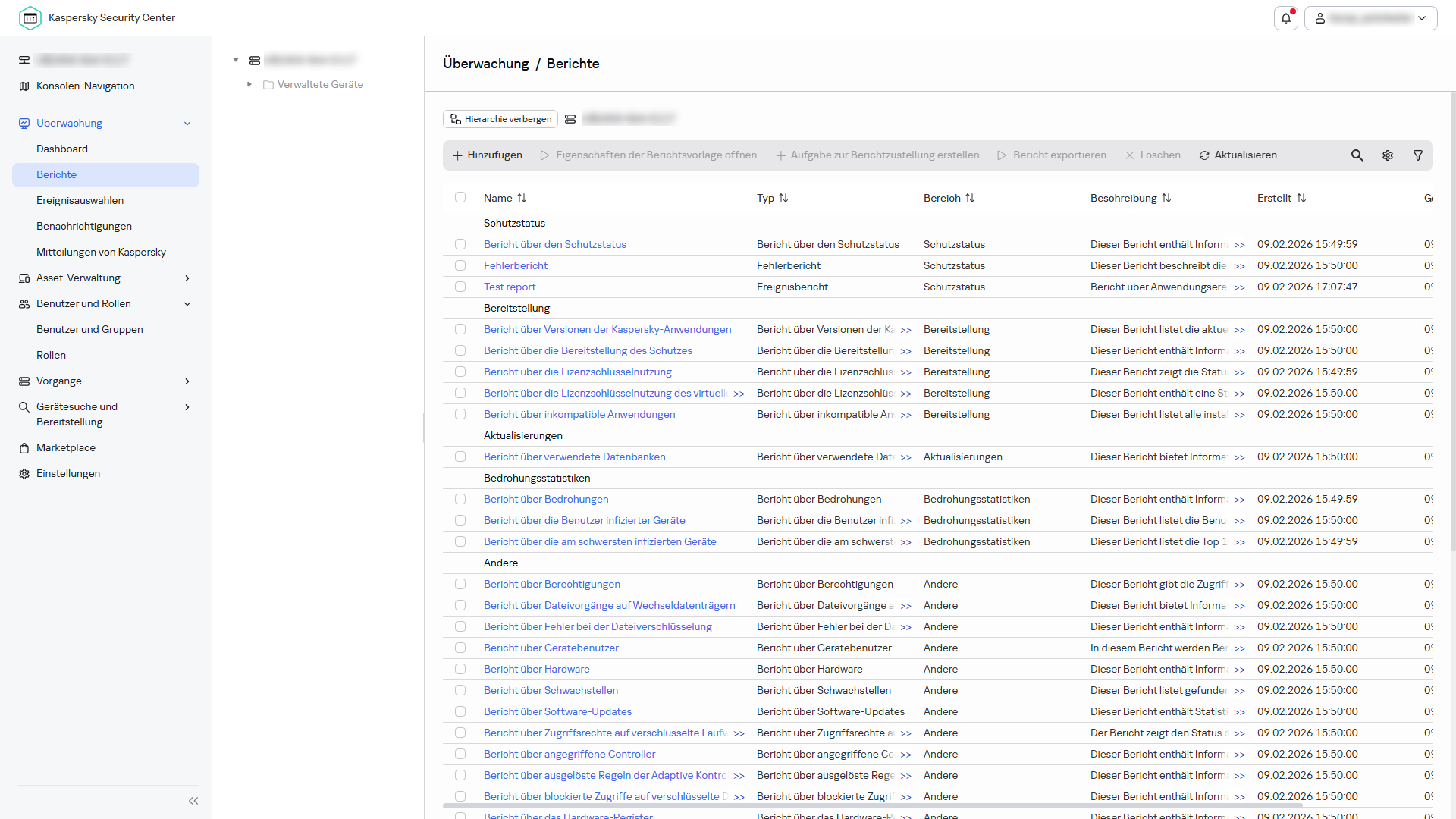Open the Test report link
The height and width of the screenshot is (819, 1456).
click(510, 287)
